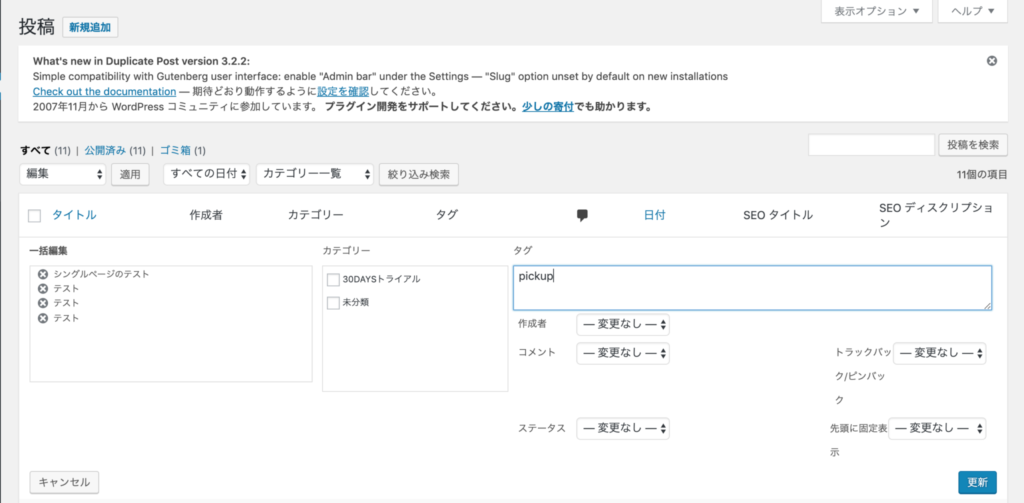Remove the last テスト item from list
The image size is (1024, 503).
click(x=43, y=318)
